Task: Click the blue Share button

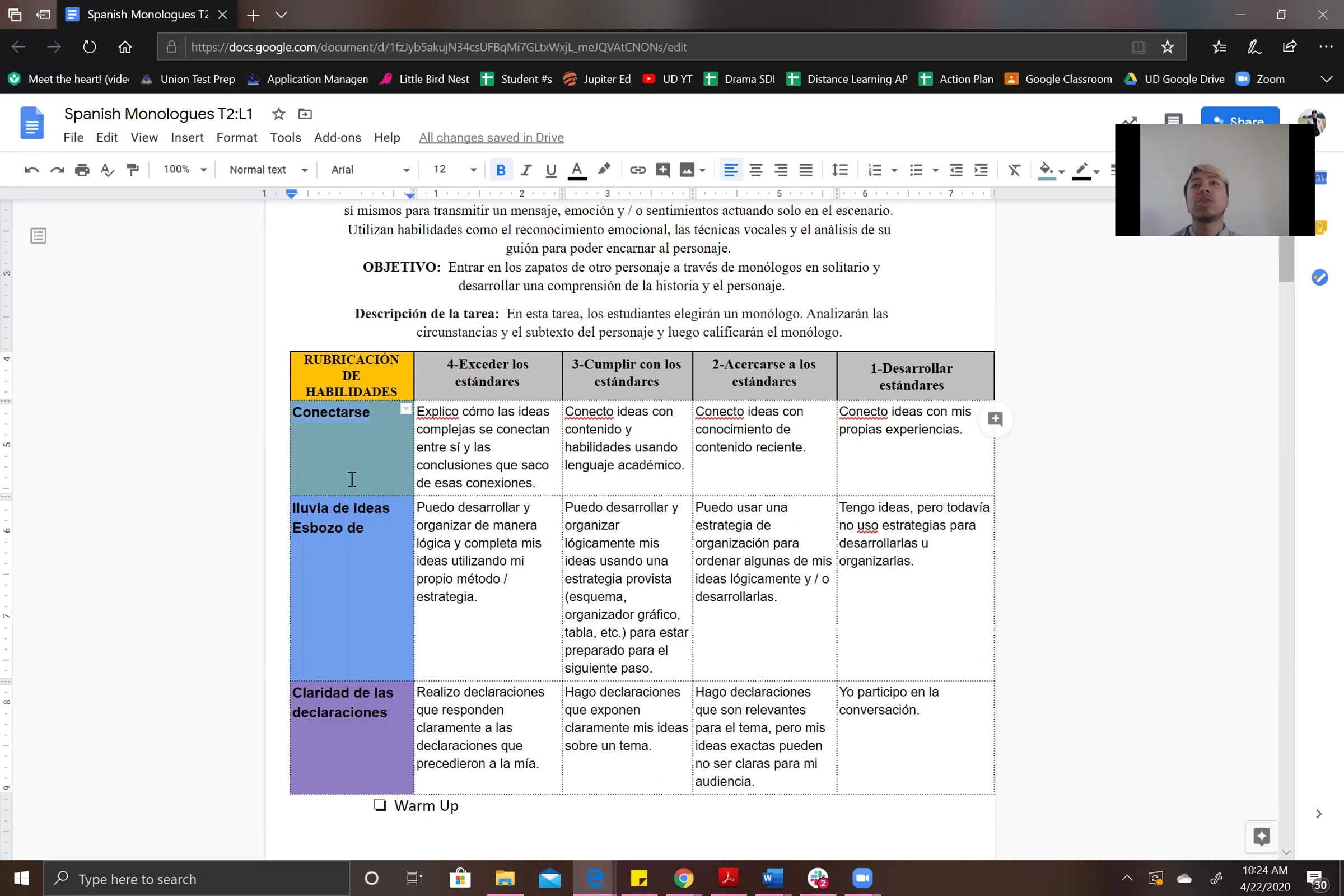Action: click(1239, 117)
